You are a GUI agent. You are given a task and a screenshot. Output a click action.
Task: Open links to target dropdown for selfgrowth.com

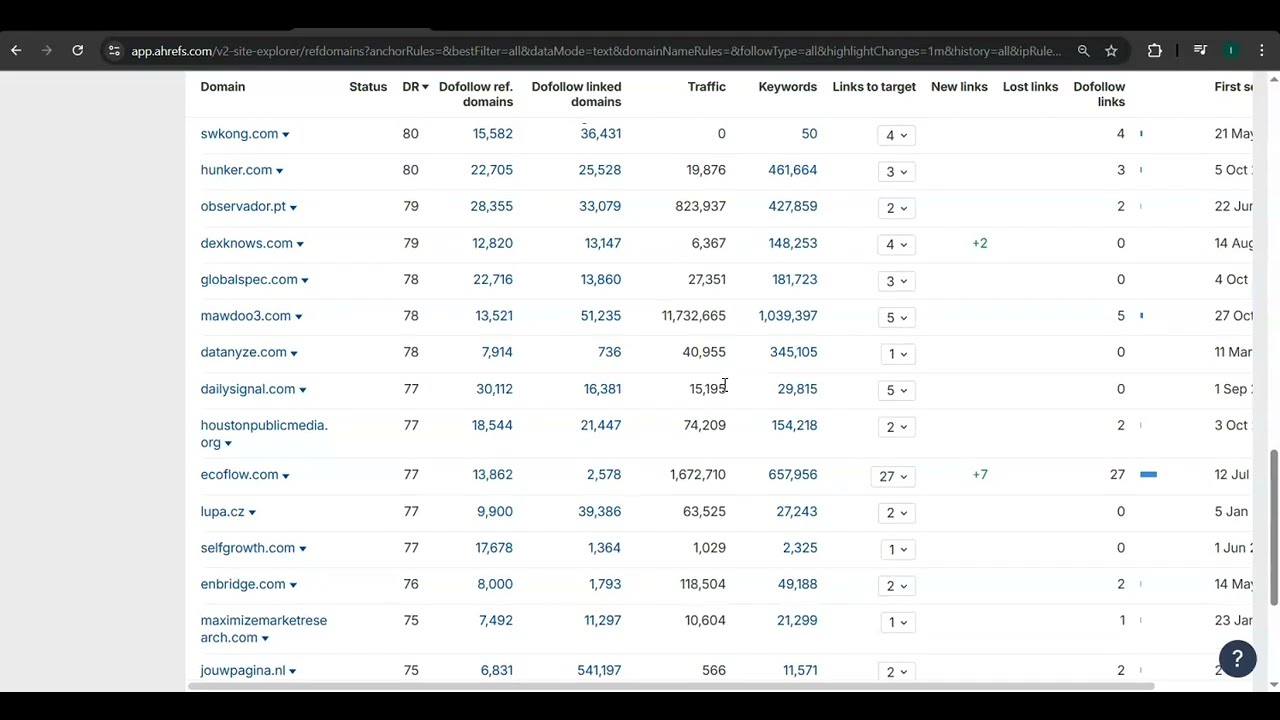pyautogui.click(x=897, y=549)
